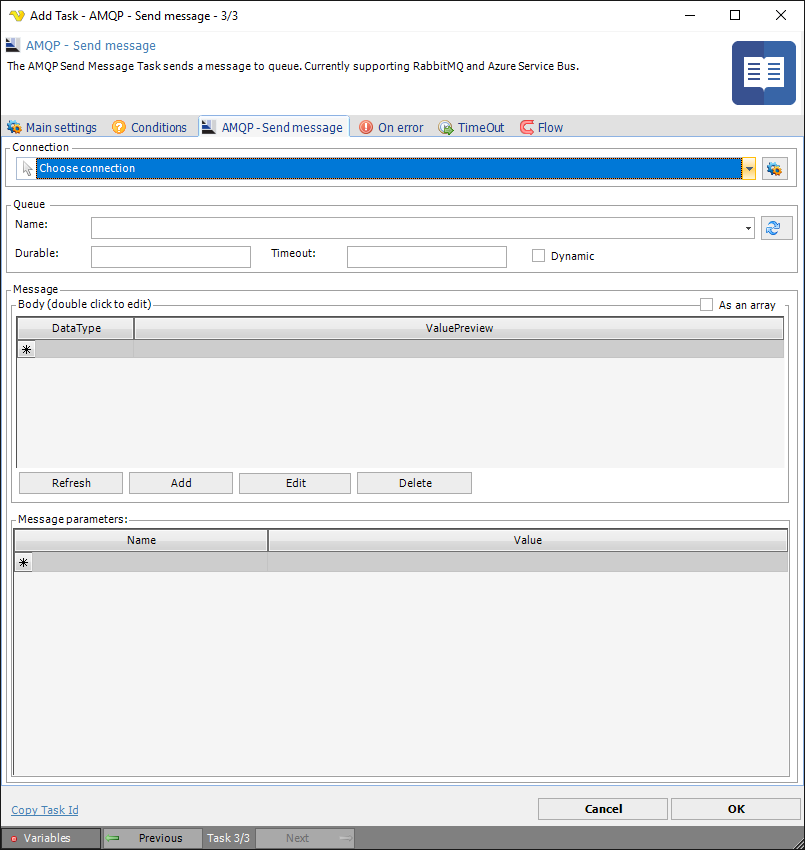The image size is (805, 850).
Task: Click the Copy Task Id link
Action: coord(45,810)
